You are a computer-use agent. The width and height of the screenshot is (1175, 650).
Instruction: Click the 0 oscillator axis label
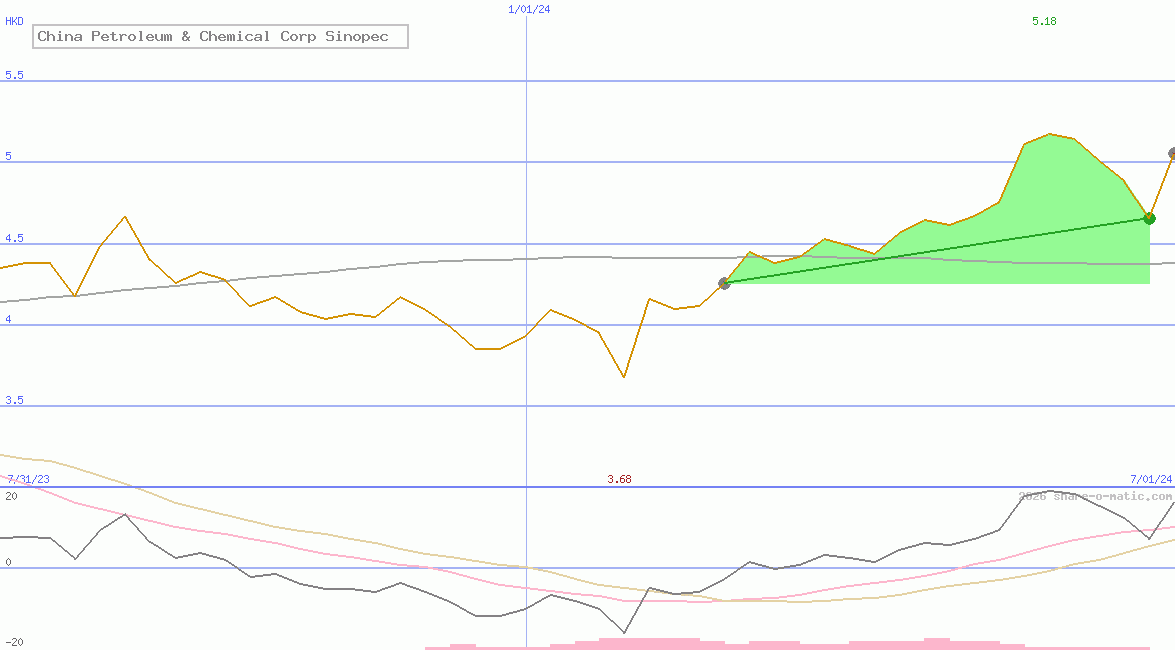8,562
